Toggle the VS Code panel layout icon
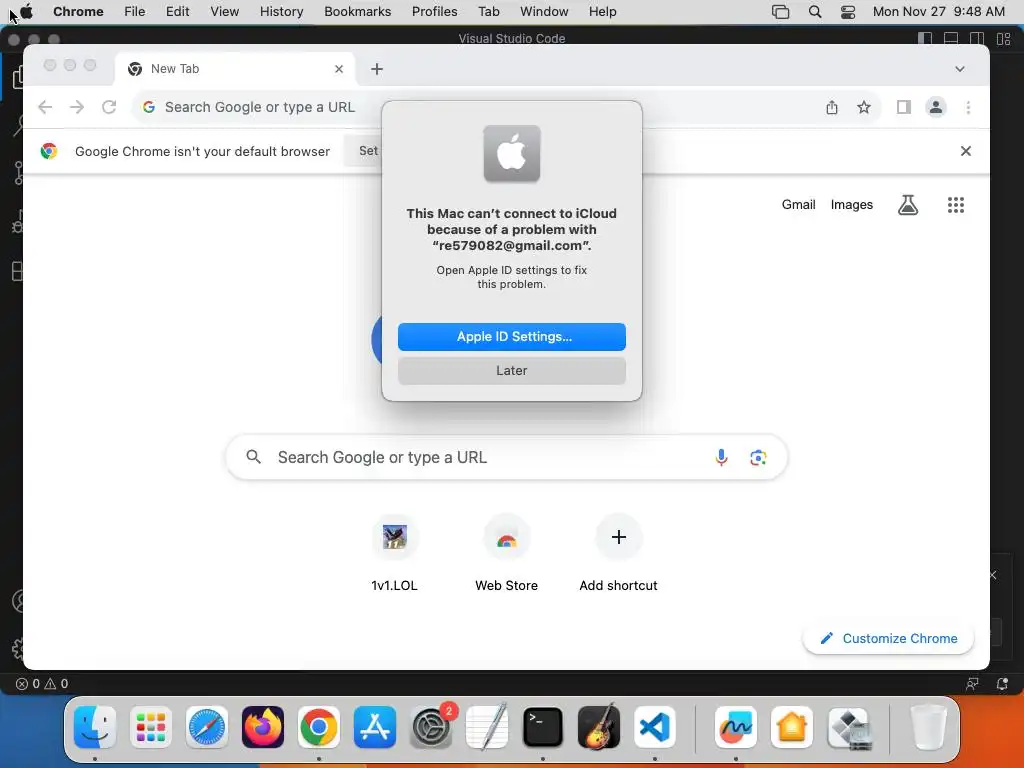The width and height of the screenshot is (1024, 768). click(x=951, y=39)
